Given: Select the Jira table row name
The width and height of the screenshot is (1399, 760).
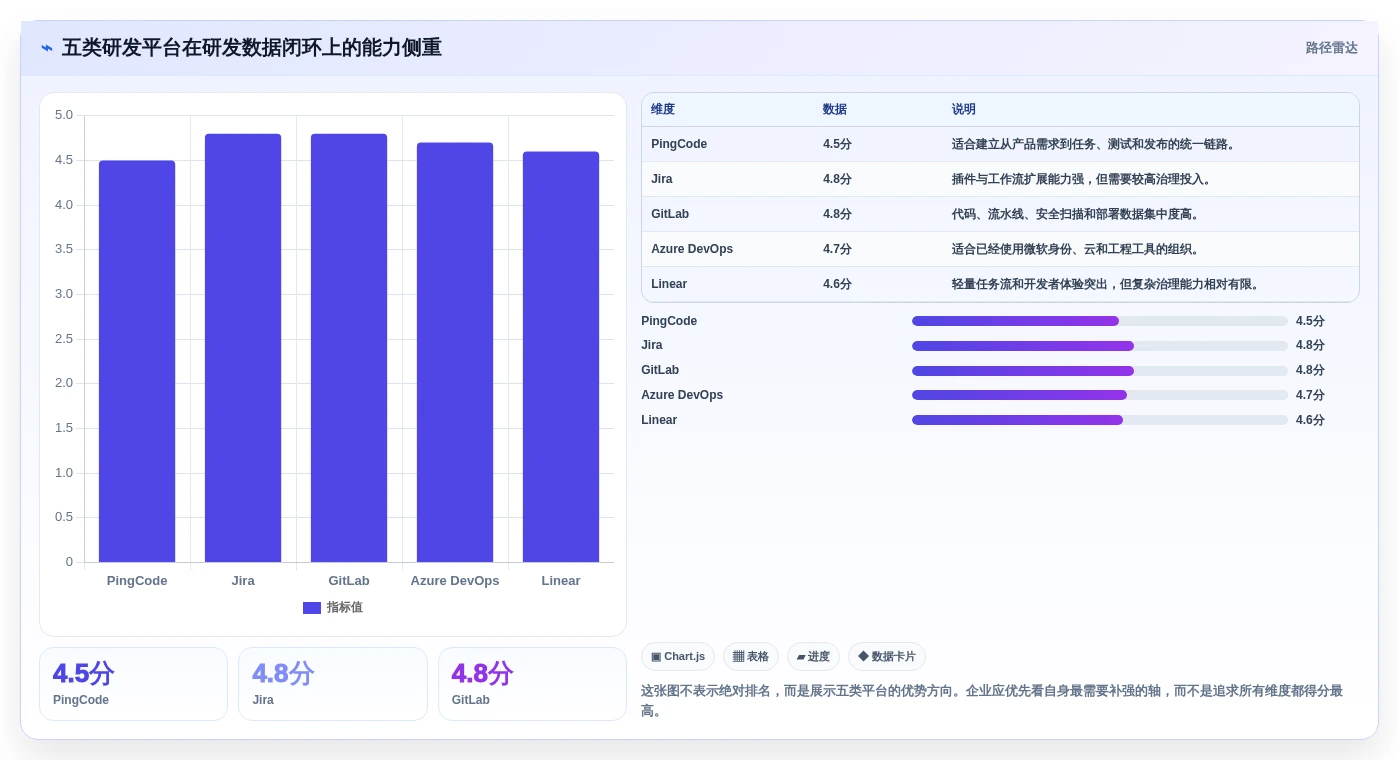Looking at the screenshot, I should click(x=662, y=179).
